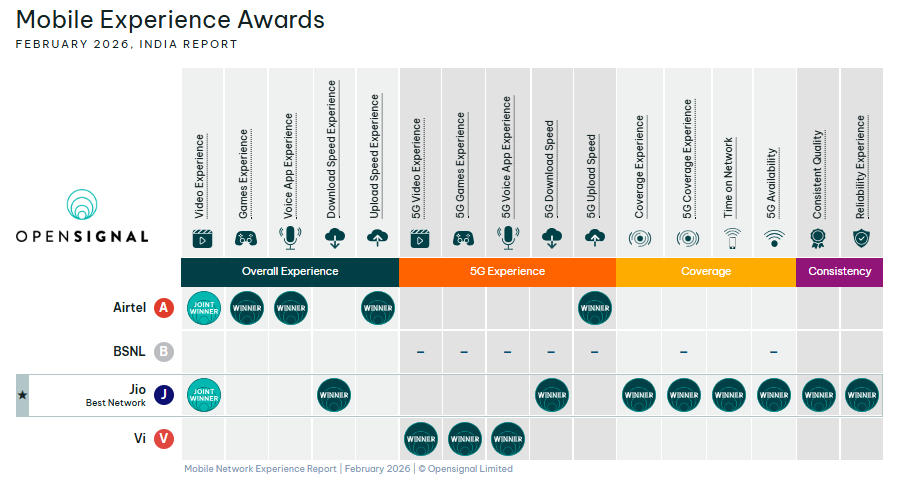Click 'FEBRUARY 2026, INDIA REPORT' subtitle
Image resolution: width=906 pixels, height=486 pixels.
(x=127, y=44)
